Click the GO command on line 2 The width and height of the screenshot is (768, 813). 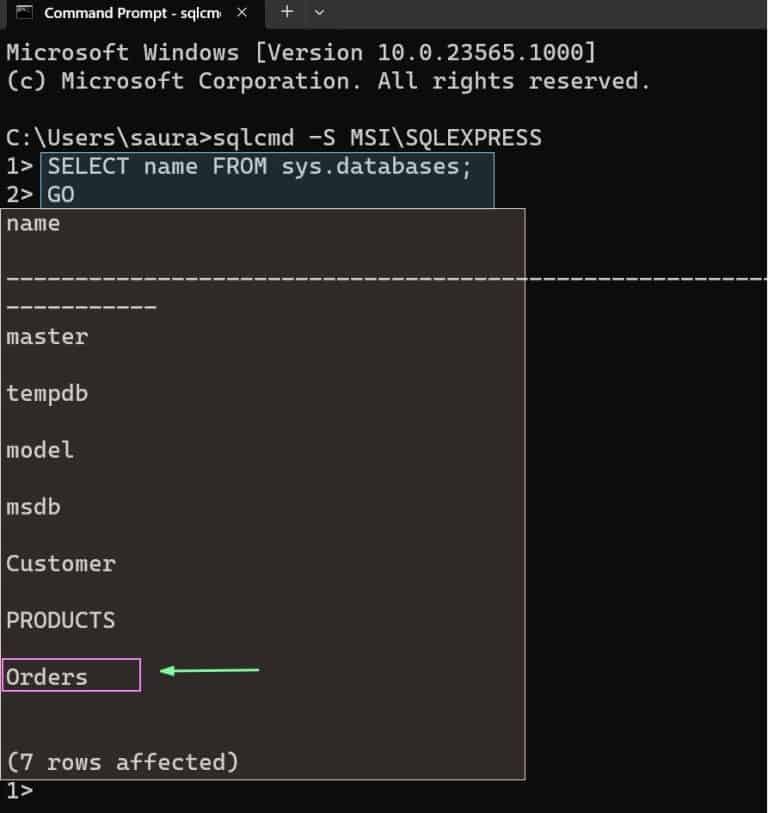pyautogui.click(x=62, y=194)
